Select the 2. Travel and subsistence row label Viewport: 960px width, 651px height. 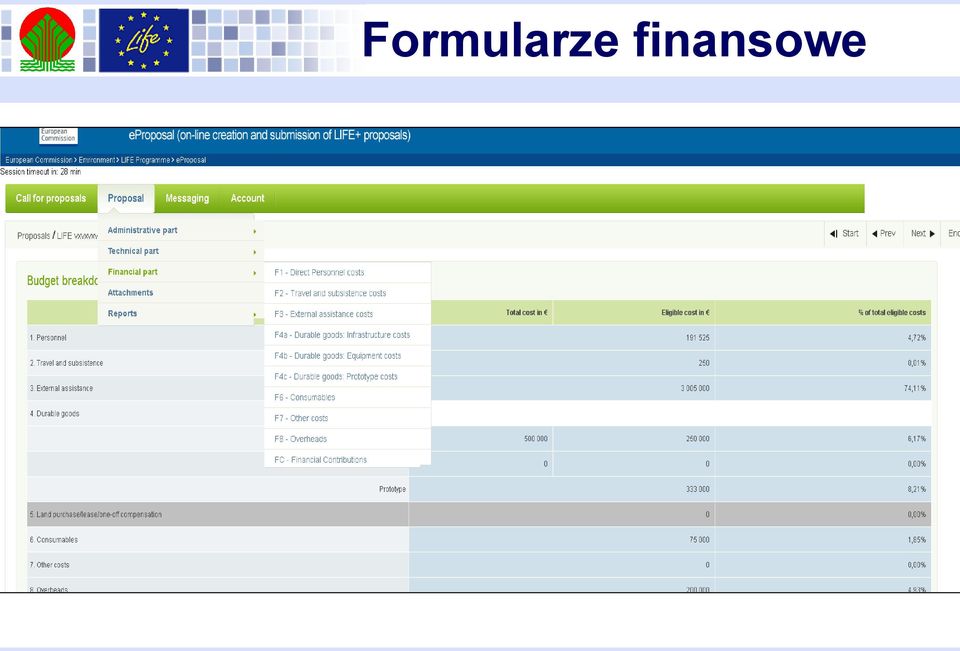pos(66,363)
